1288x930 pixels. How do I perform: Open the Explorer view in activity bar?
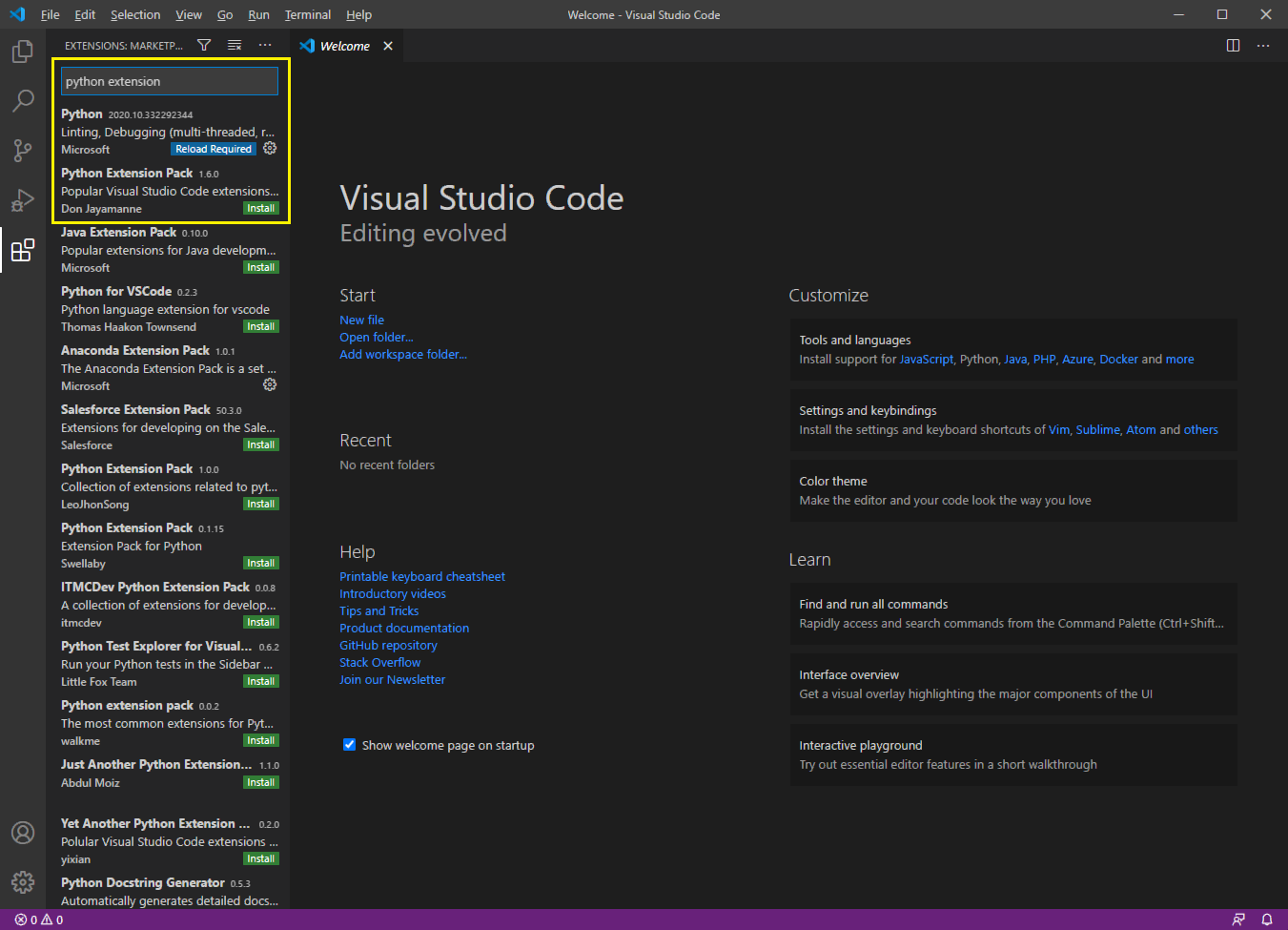(x=23, y=52)
